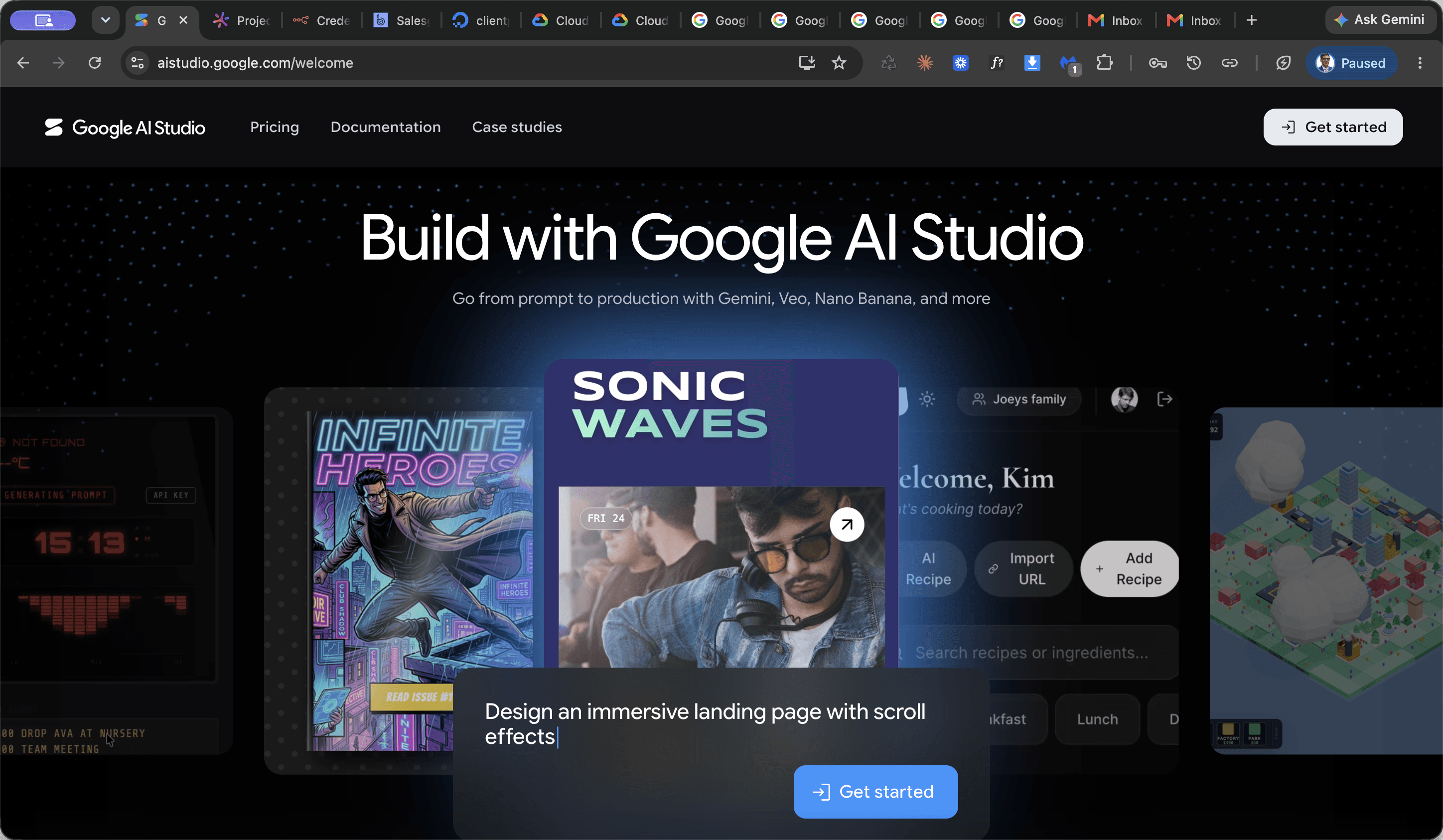Open a new tab with the plus icon
This screenshot has width=1443, height=840.
pyautogui.click(x=1252, y=20)
